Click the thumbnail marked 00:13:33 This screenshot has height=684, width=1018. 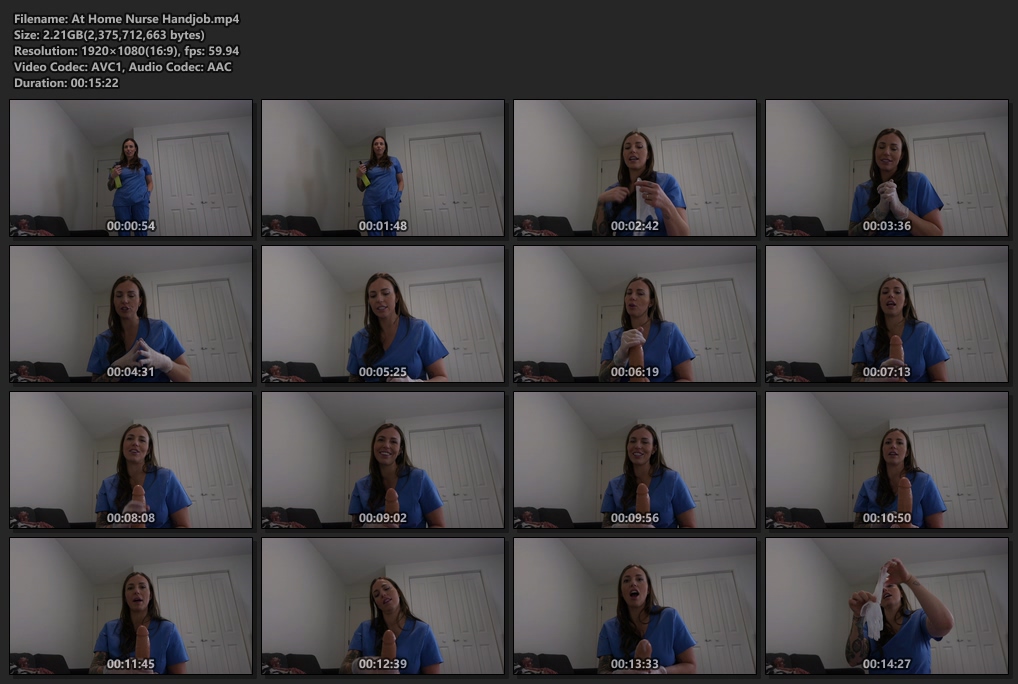point(635,606)
